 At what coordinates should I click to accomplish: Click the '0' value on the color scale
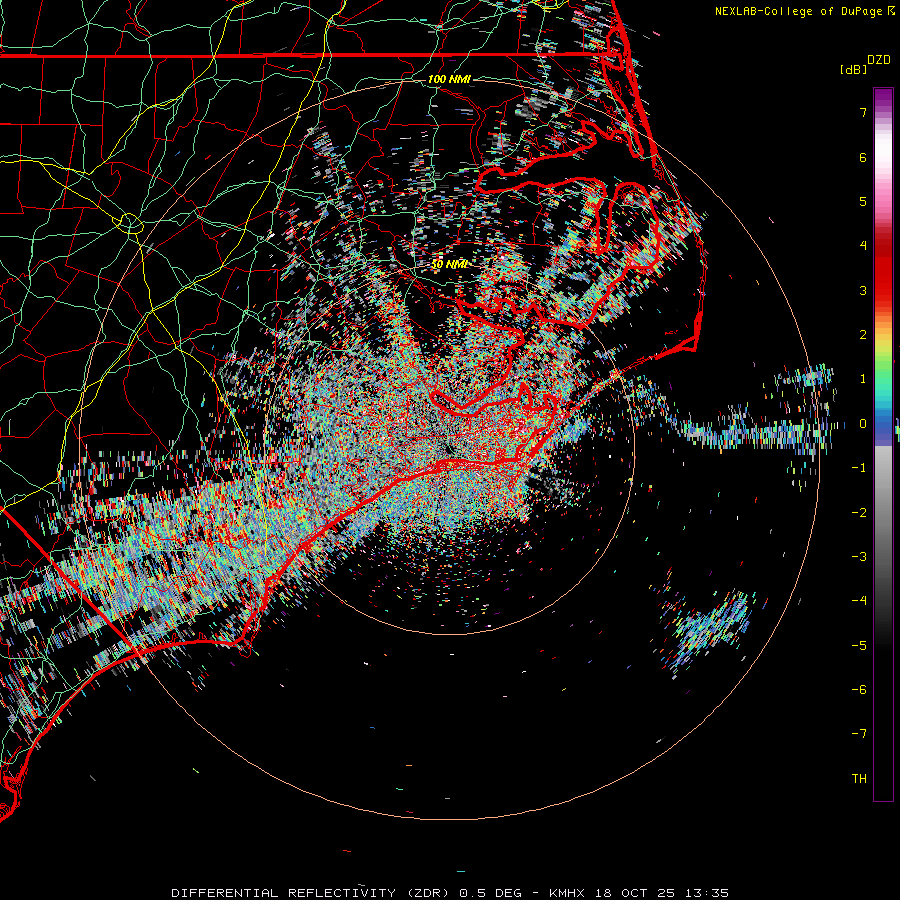pyautogui.click(x=863, y=424)
